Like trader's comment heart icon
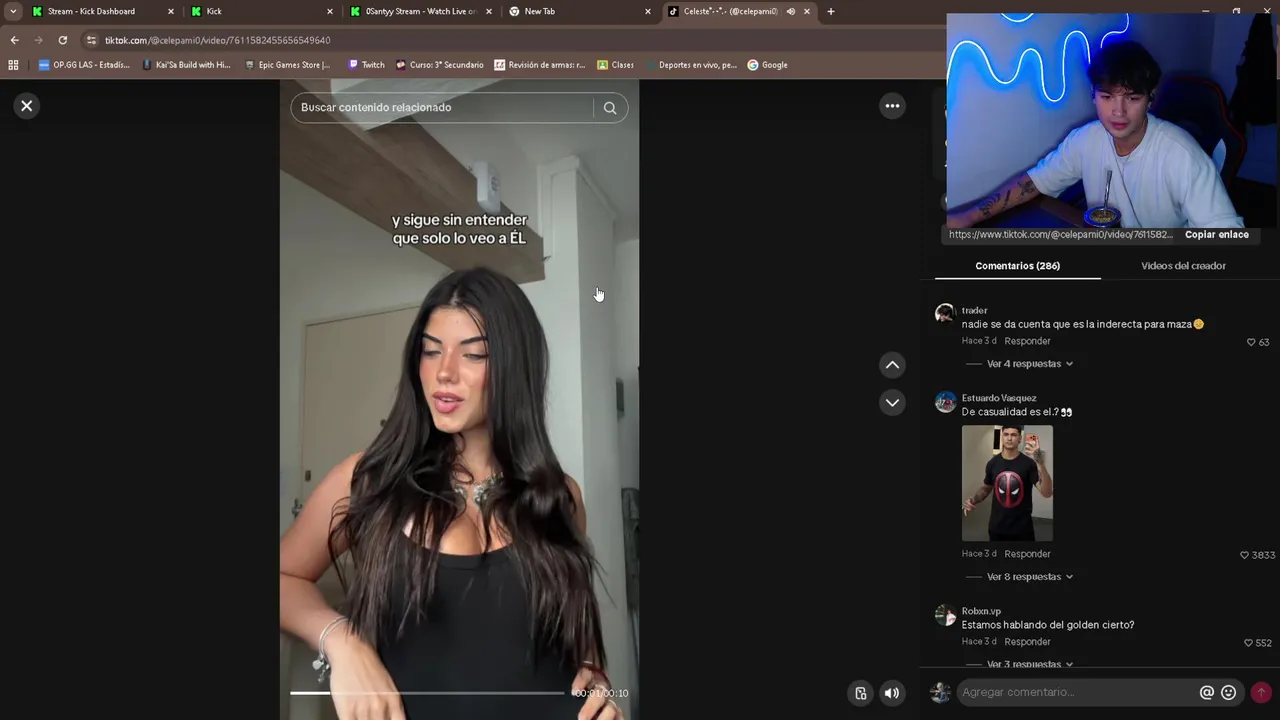The height and width of the screenshot is (720, 1280). click(x=1251, y=342)
